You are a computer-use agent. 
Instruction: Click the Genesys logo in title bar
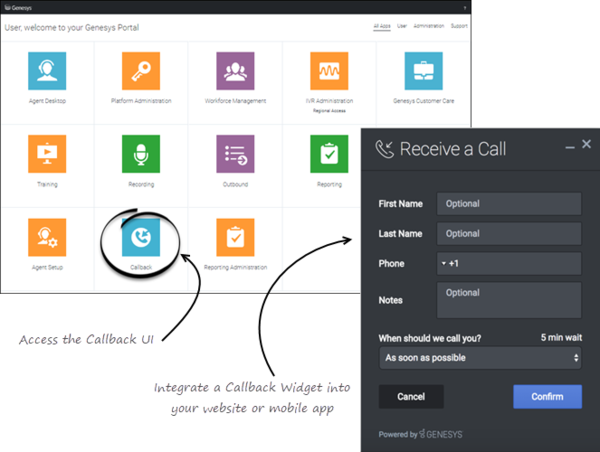[x=18, y=7]
